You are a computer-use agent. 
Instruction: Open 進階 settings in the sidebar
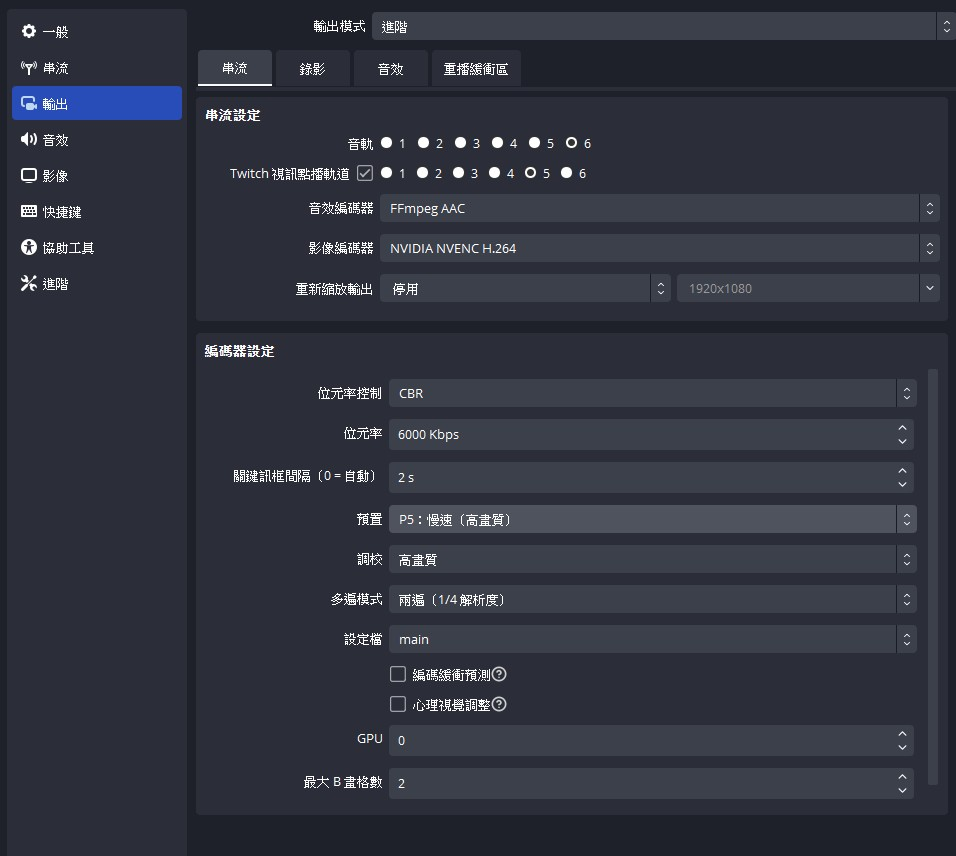tap(97, 283)
